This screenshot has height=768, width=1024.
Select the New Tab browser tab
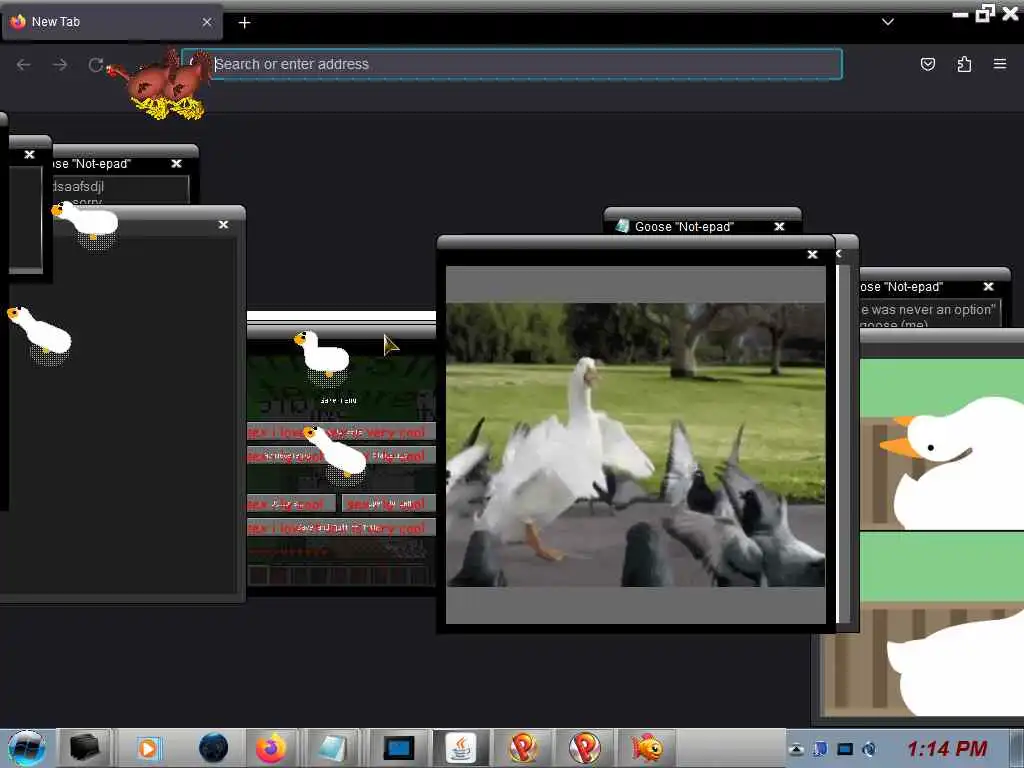[x=112, y=22]
